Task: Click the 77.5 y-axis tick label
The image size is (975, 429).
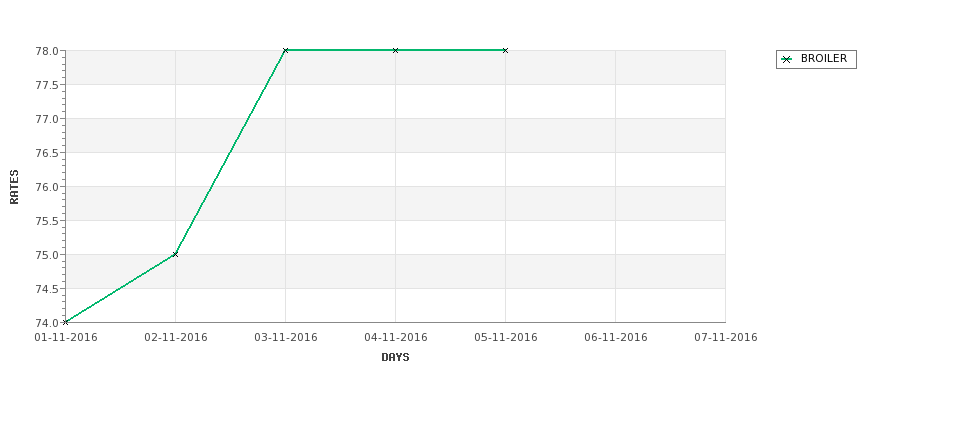Action: click(x=47, y=85)
